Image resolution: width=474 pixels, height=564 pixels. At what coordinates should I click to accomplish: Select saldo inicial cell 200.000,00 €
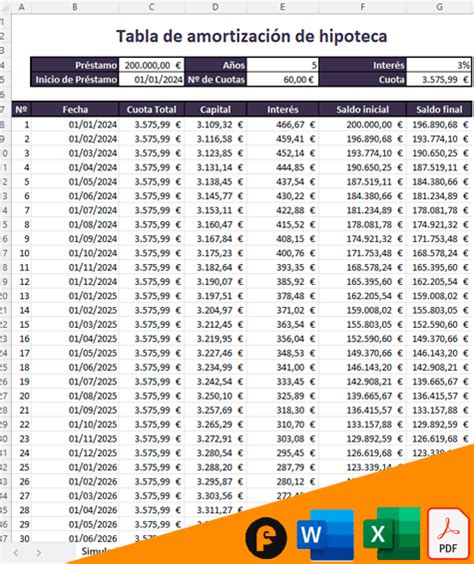[x=363, y=125]
